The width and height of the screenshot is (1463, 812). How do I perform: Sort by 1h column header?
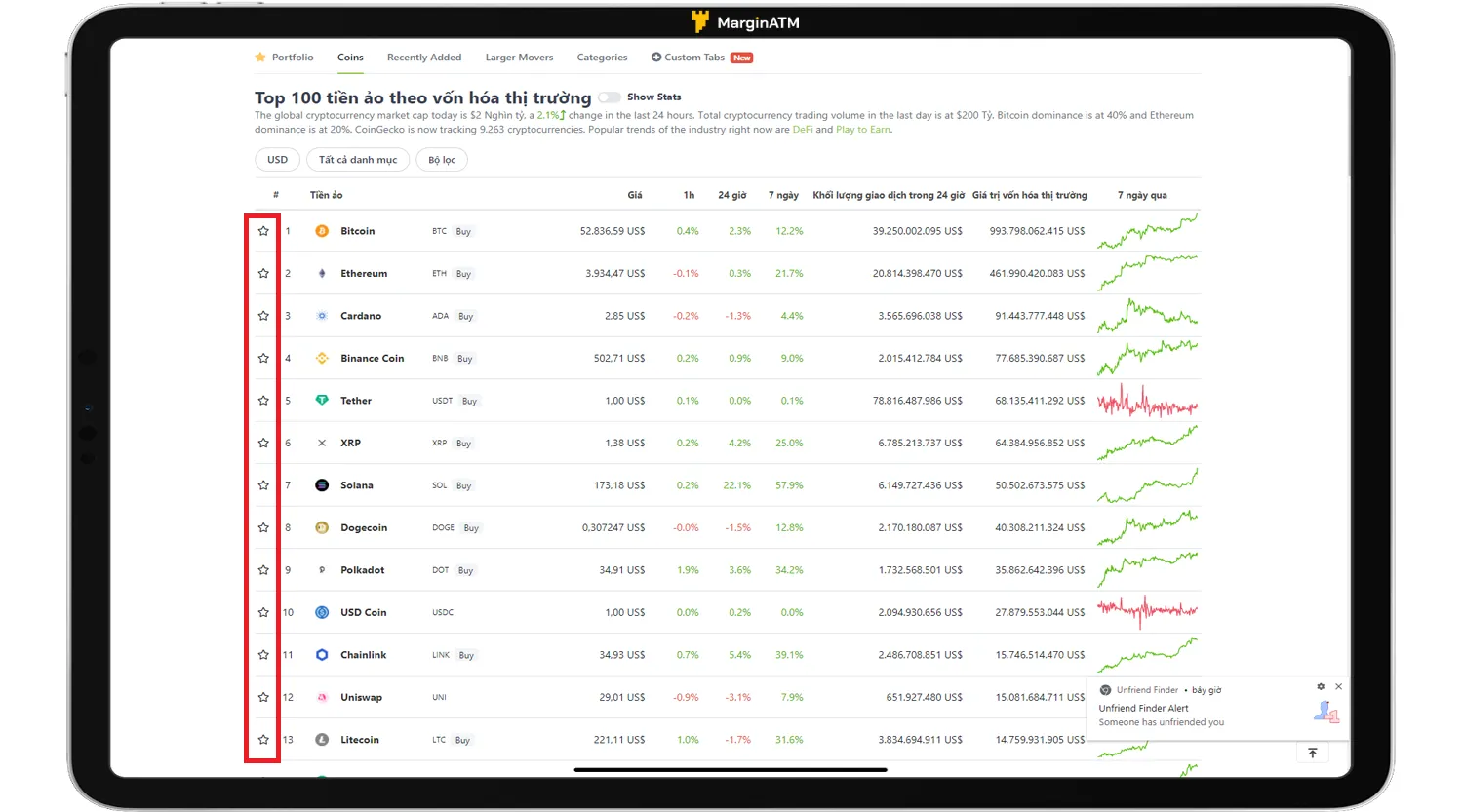[689, 195]
